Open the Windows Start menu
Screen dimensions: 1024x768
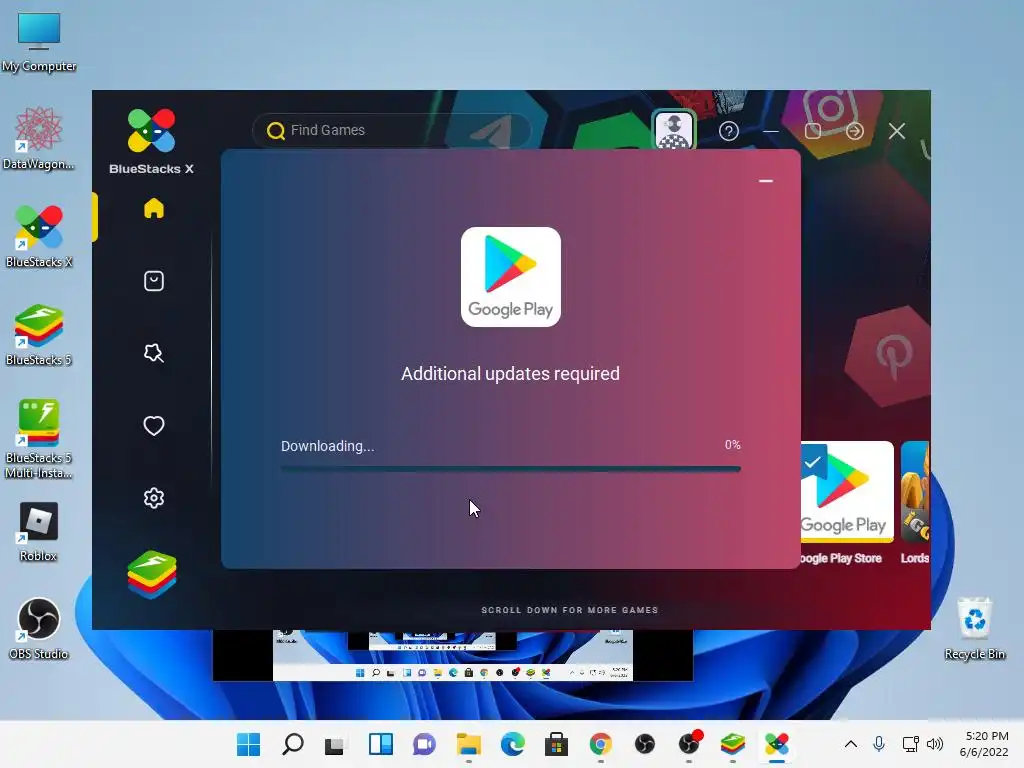(x=248, y=744)
